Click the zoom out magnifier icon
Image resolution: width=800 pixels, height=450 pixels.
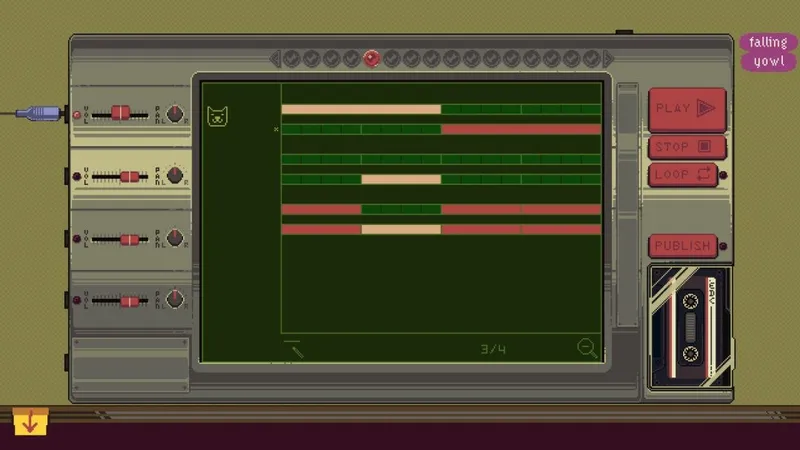[587, 348]
